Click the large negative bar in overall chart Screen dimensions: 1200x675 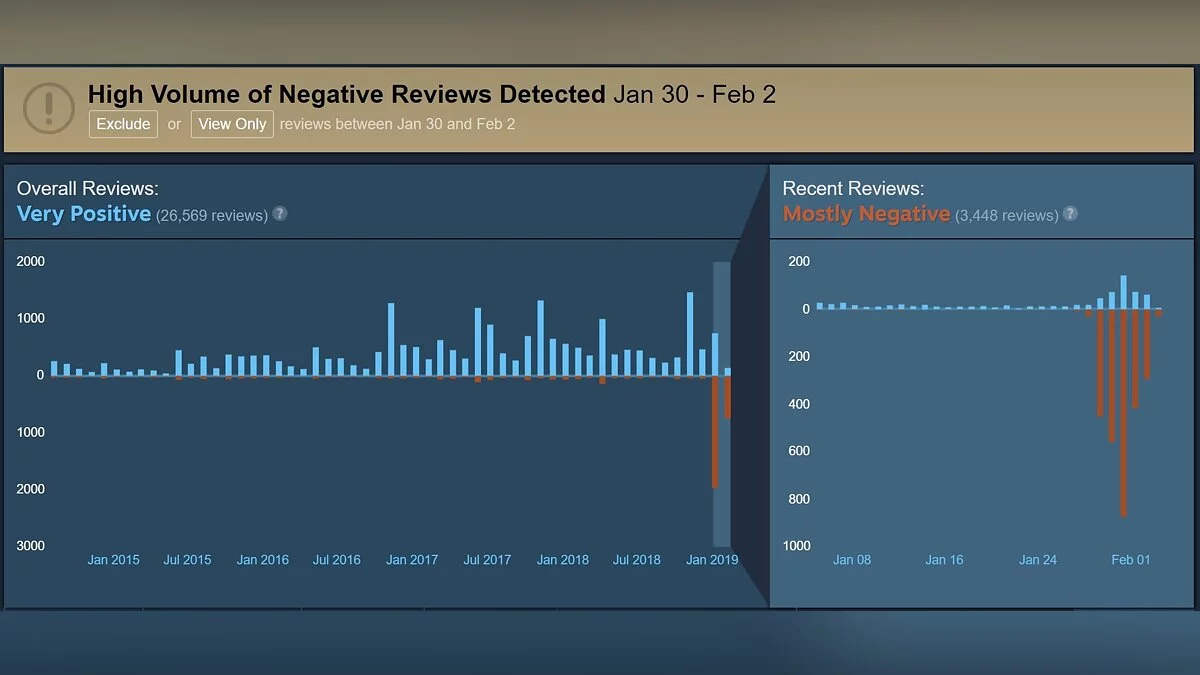[x=715, y=432]
